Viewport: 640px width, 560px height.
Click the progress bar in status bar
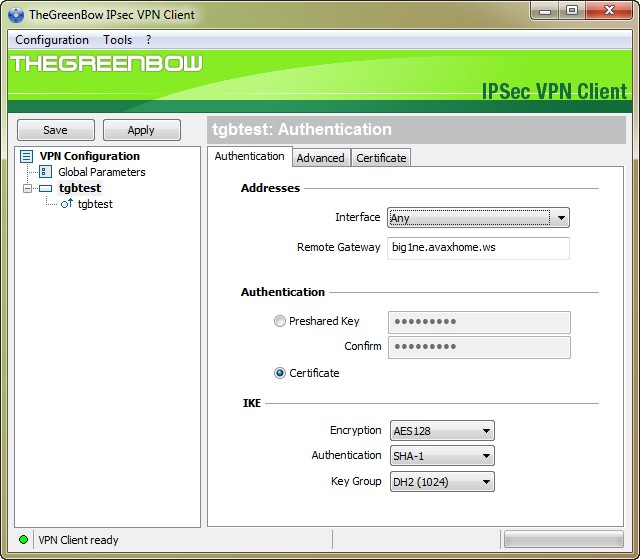(x=564, y=539)
